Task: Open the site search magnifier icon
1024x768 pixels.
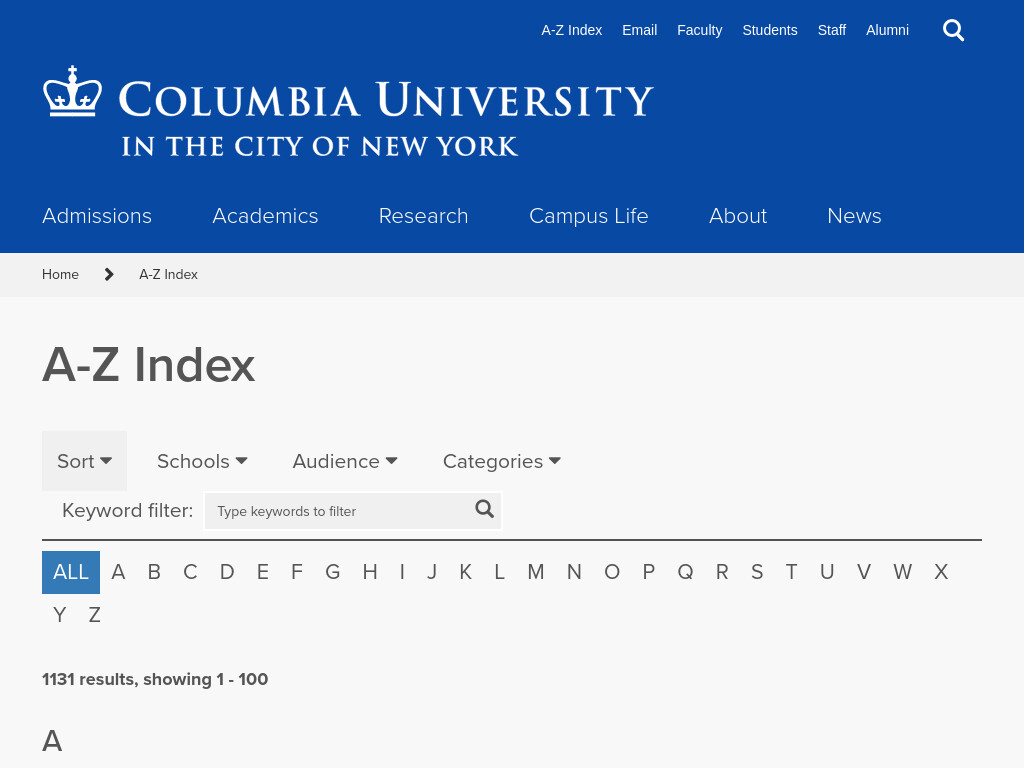Action: [953, 30]
